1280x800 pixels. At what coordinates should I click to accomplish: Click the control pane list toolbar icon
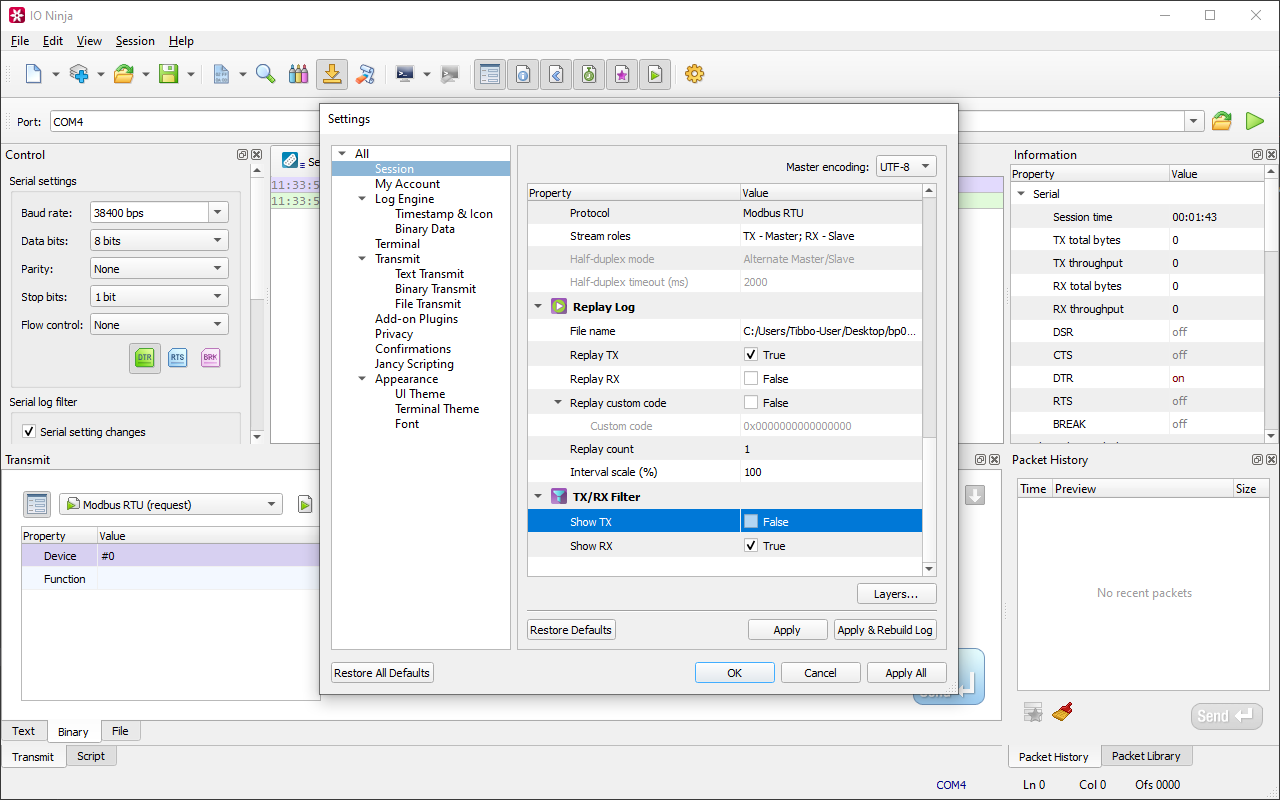coord(489,74)
